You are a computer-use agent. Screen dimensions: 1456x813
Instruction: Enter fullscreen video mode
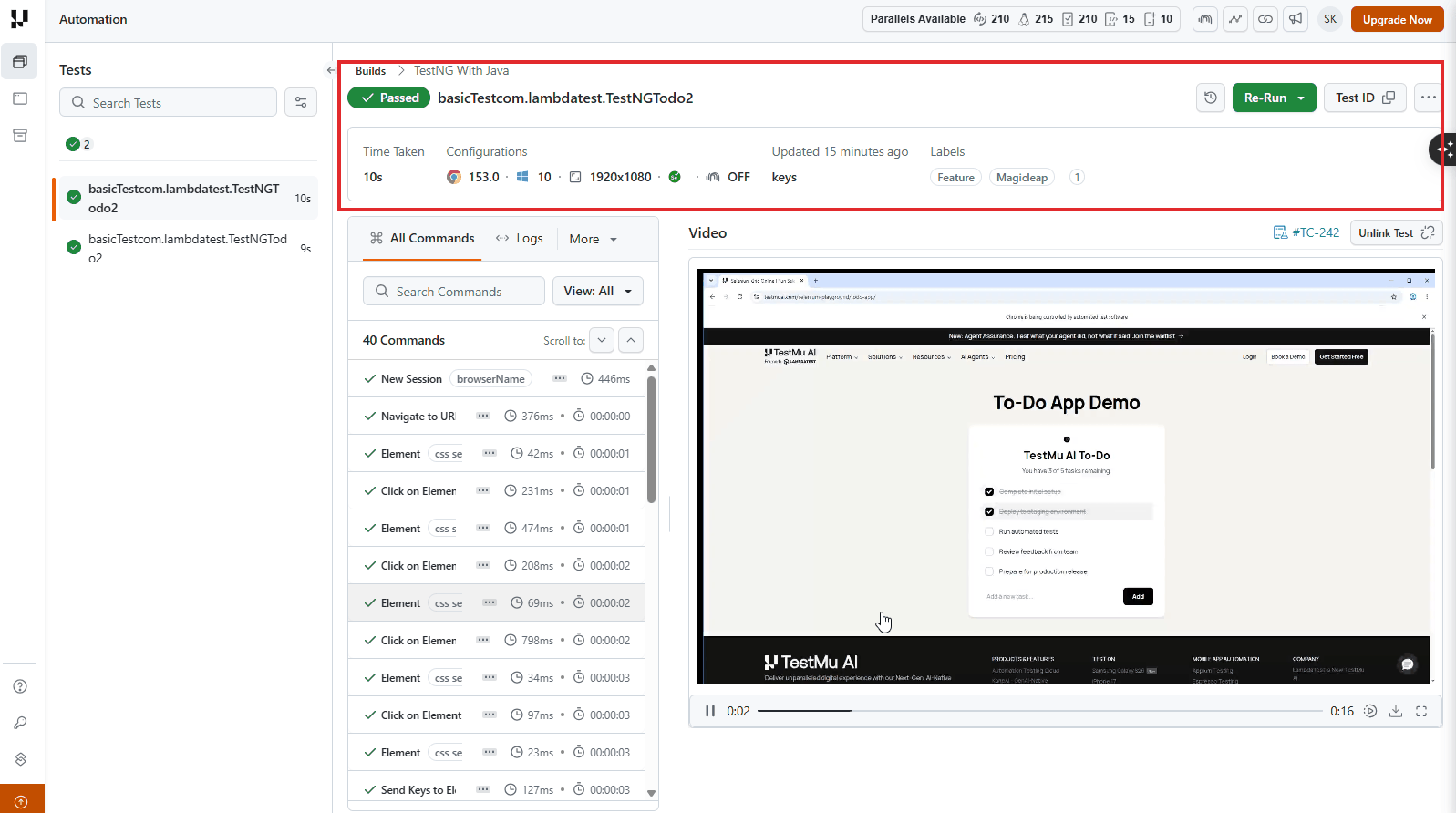(x=1421, y=711)
